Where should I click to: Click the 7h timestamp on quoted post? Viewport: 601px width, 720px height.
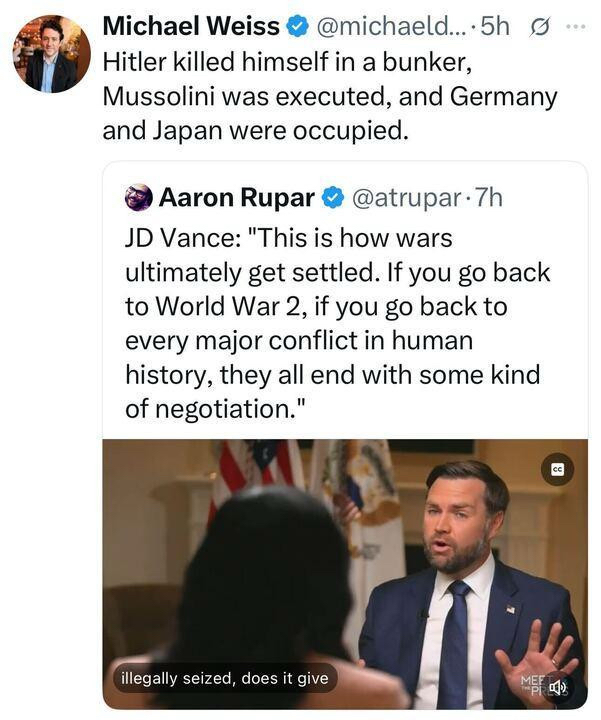487,198
